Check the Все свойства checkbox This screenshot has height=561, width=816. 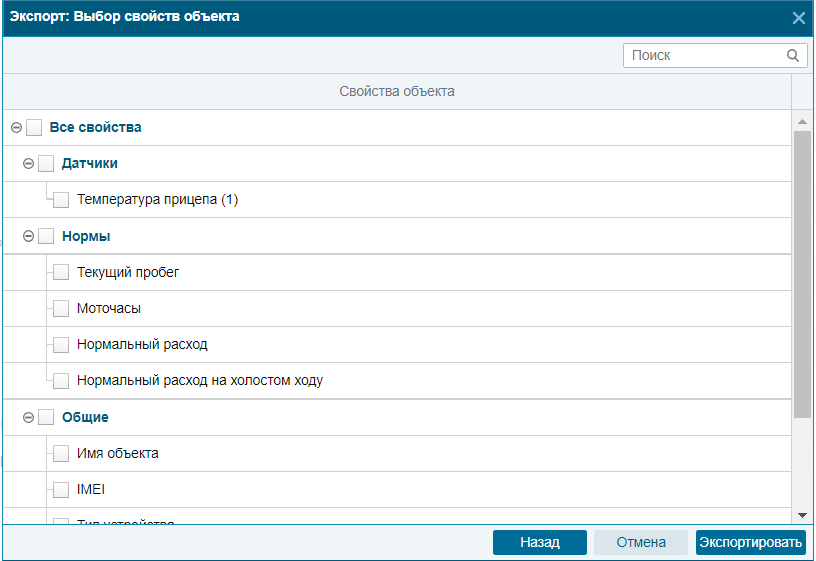tap(34, 128)
